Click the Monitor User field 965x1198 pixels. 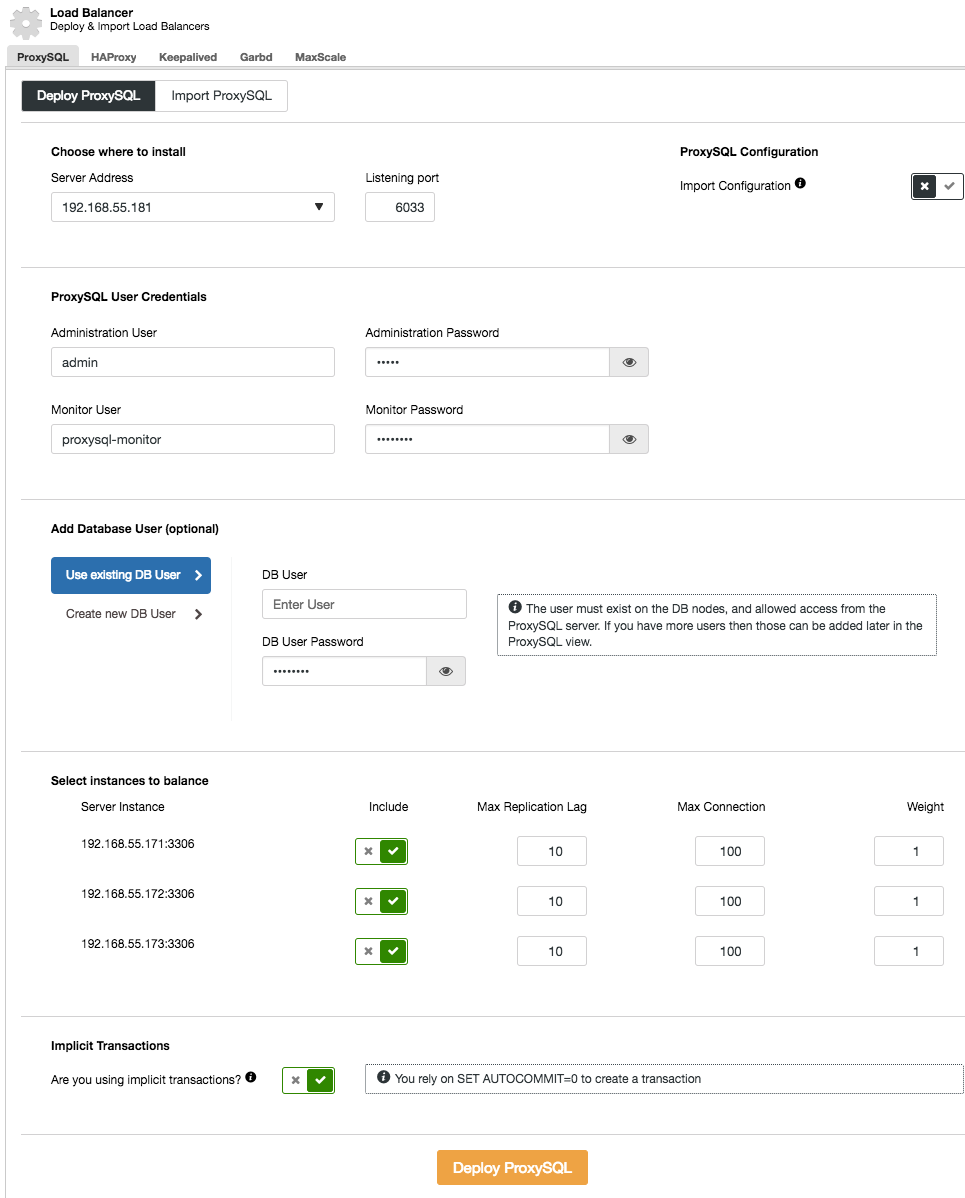point(193,439)
